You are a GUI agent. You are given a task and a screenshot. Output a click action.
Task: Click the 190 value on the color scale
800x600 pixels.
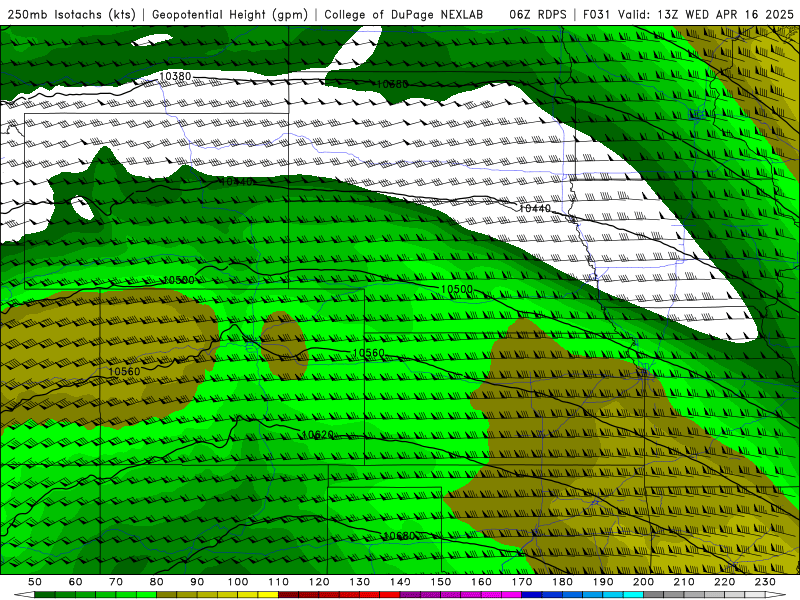pos(603,582)
